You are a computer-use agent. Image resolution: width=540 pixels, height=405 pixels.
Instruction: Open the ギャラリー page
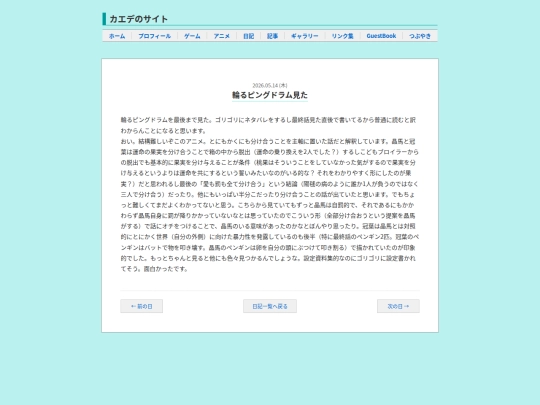[x=305, y=36]
